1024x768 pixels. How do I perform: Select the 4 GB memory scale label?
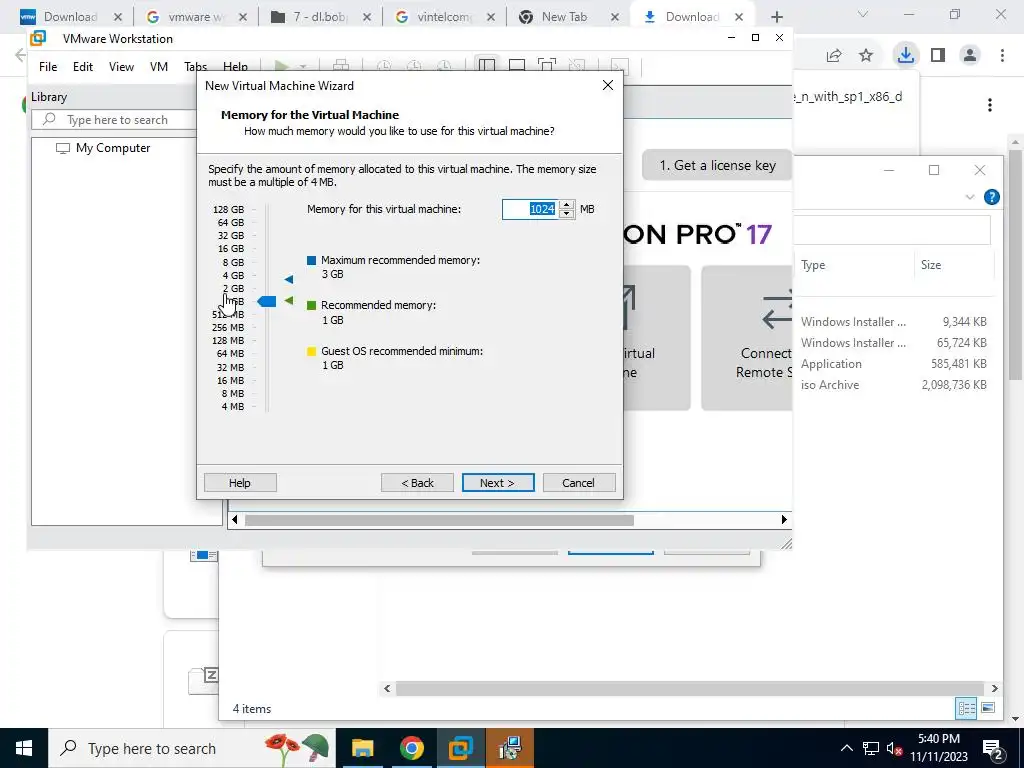pos(233,276)
